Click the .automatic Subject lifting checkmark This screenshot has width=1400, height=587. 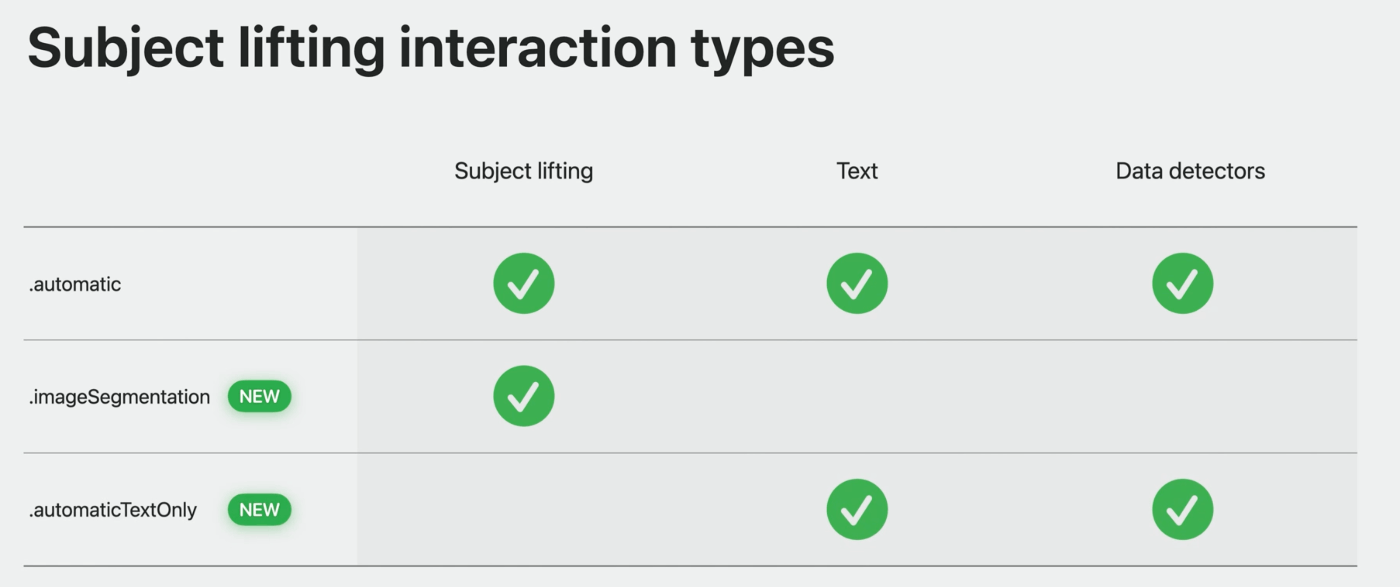click(x=523, y=284)
